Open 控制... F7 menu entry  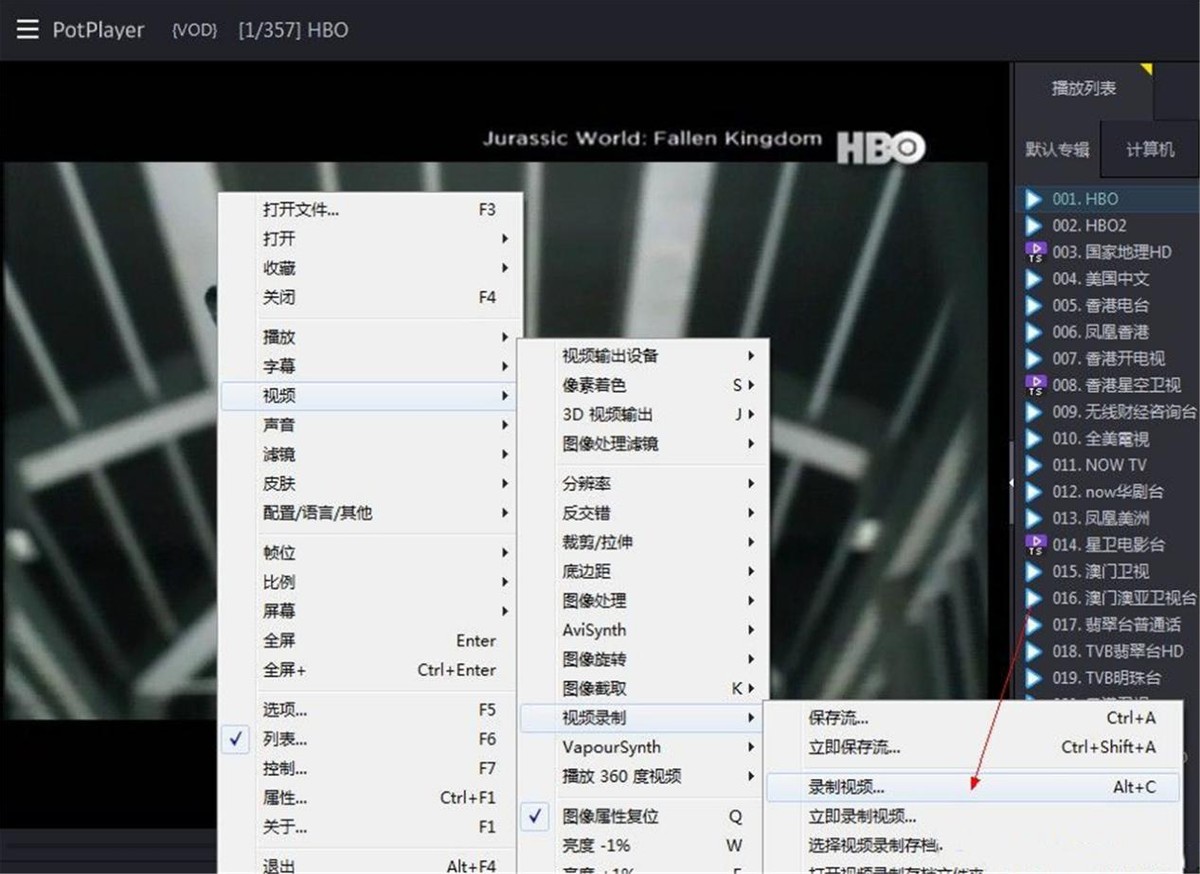[369, 769]
